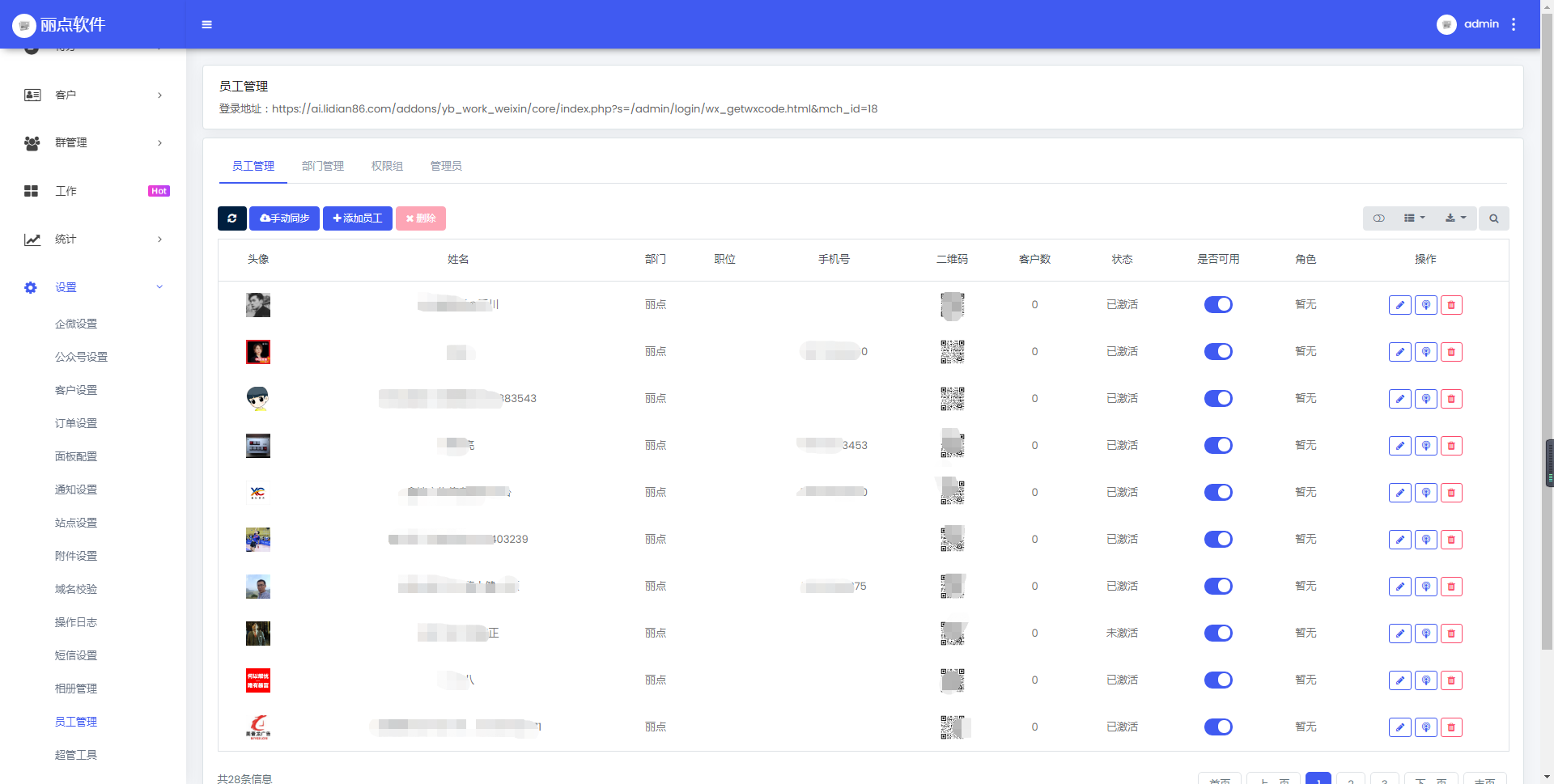This screenshot has height=784, width=1554.
Task: Edit the employee with phone ending 75
Action: point(1400,587)
